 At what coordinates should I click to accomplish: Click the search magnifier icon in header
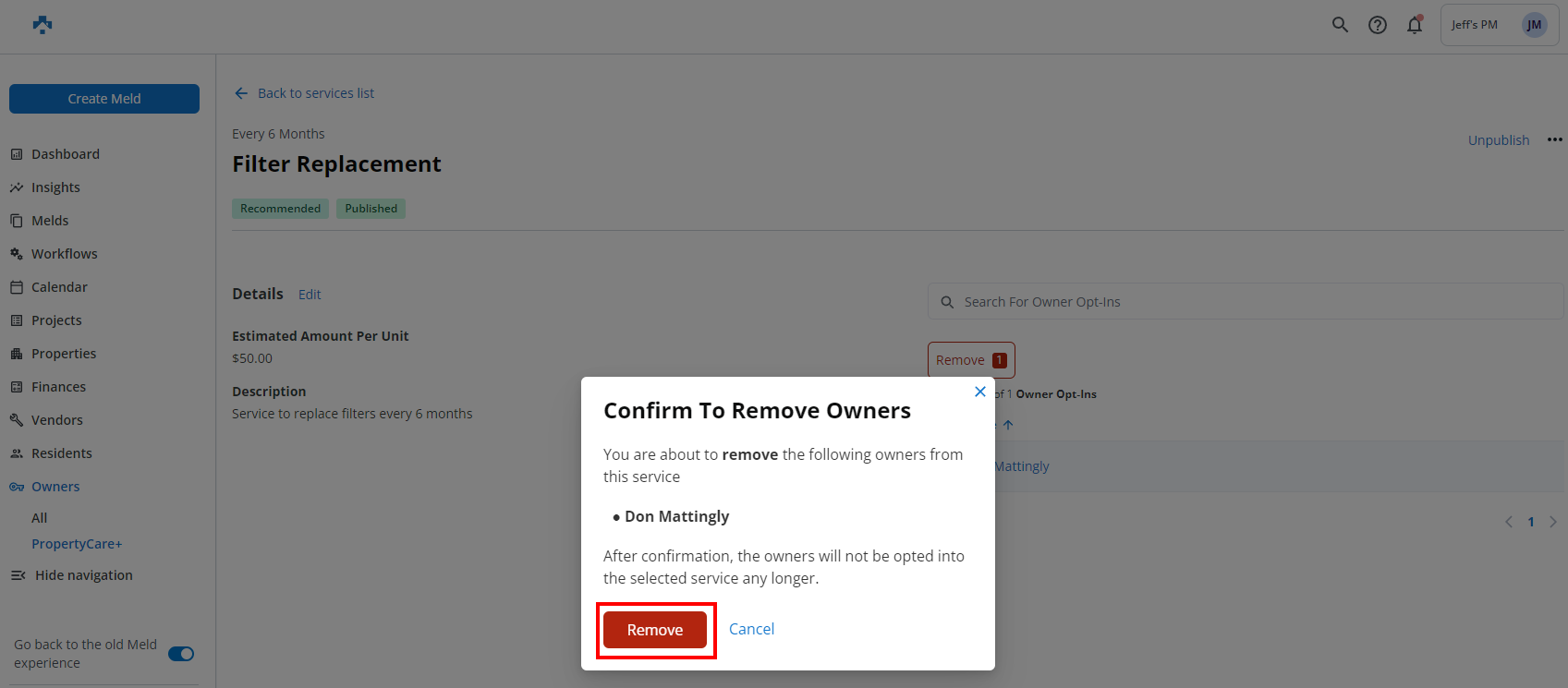1340,25
